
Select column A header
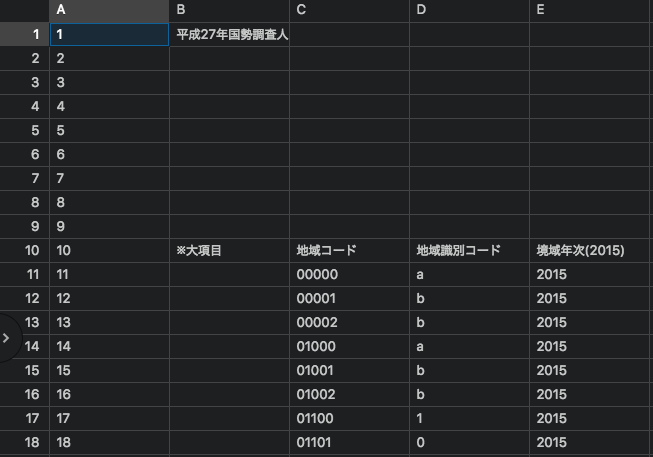[109, 10]
